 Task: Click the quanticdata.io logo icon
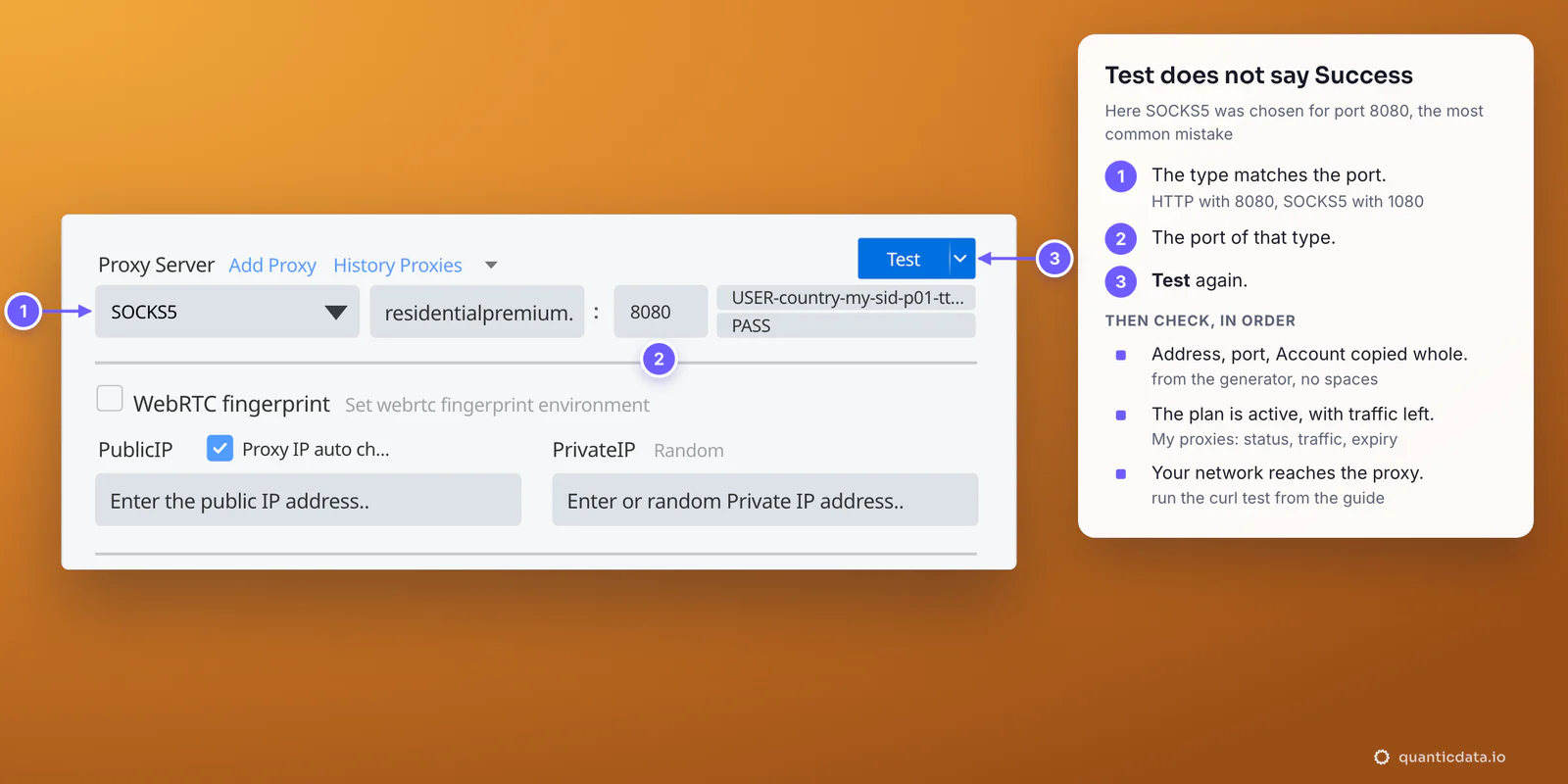pyautogui.click(x=1382, y=757)
